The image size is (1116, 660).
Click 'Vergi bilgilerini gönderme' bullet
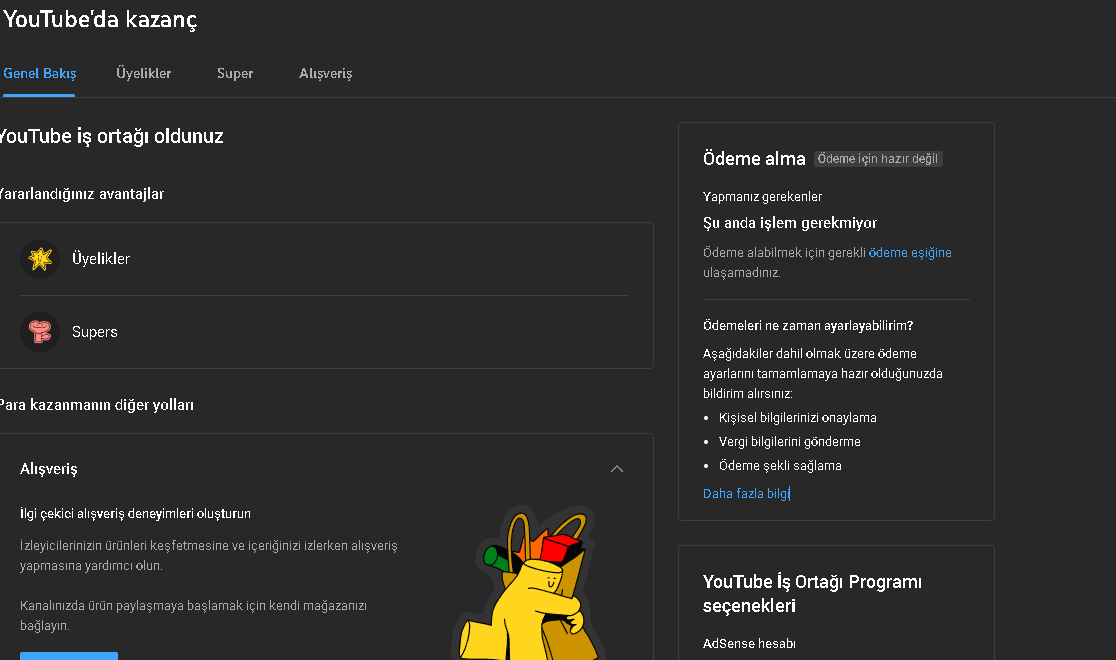[x=789, y=441]
